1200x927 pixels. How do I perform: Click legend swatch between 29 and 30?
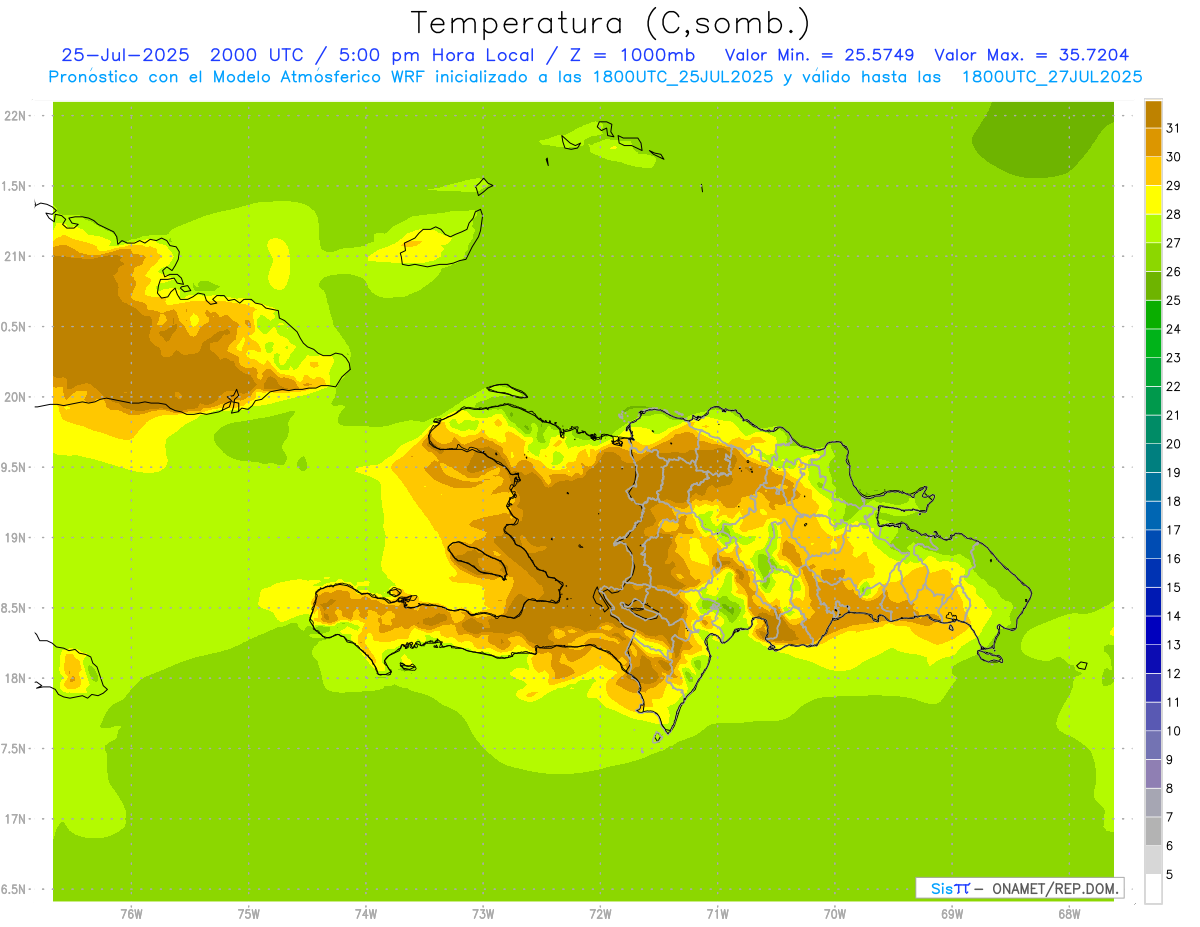pyautogui.click(x=1153, y=171)
